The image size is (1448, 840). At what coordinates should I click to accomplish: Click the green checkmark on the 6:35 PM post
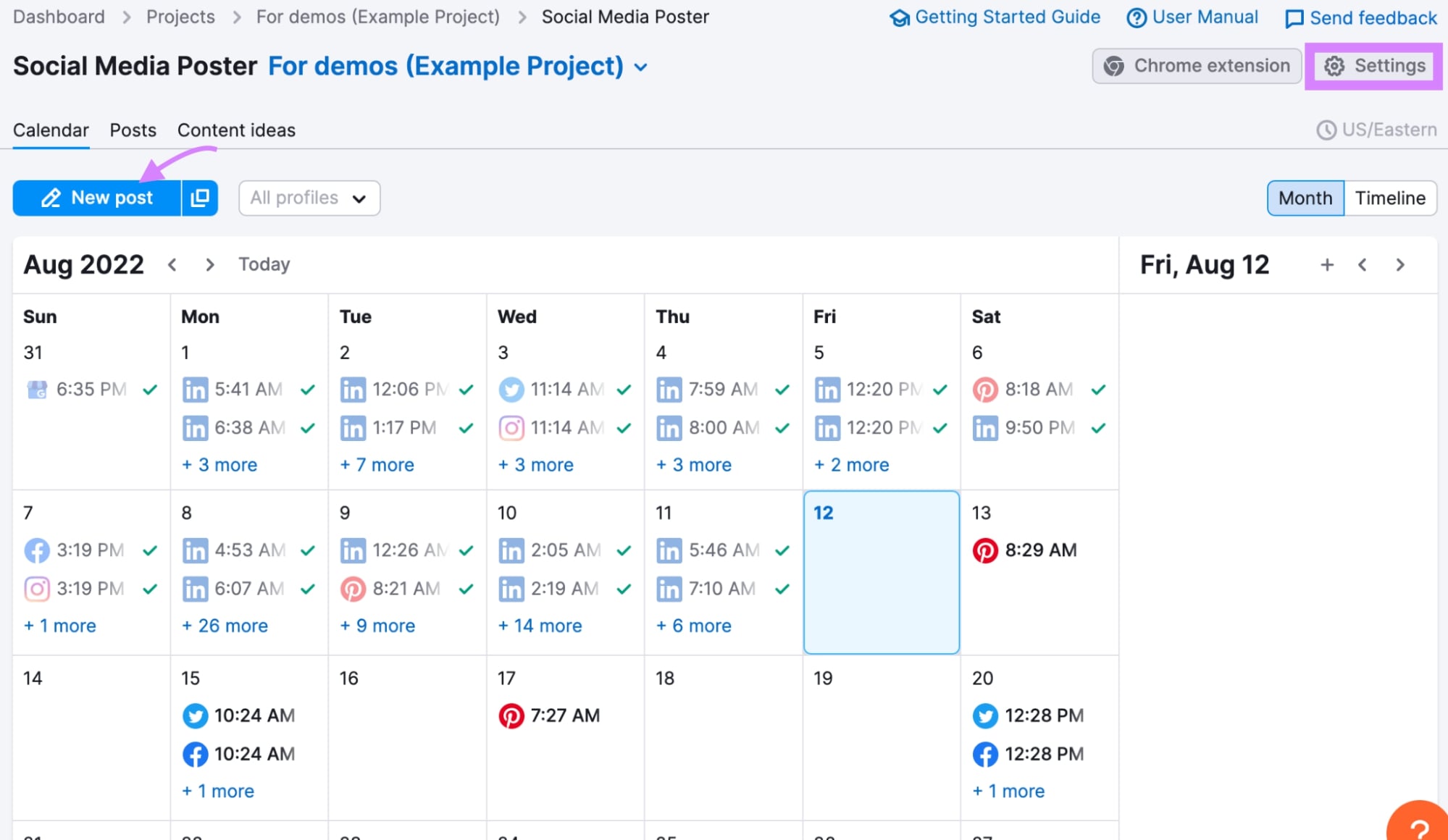click(149, 389)
